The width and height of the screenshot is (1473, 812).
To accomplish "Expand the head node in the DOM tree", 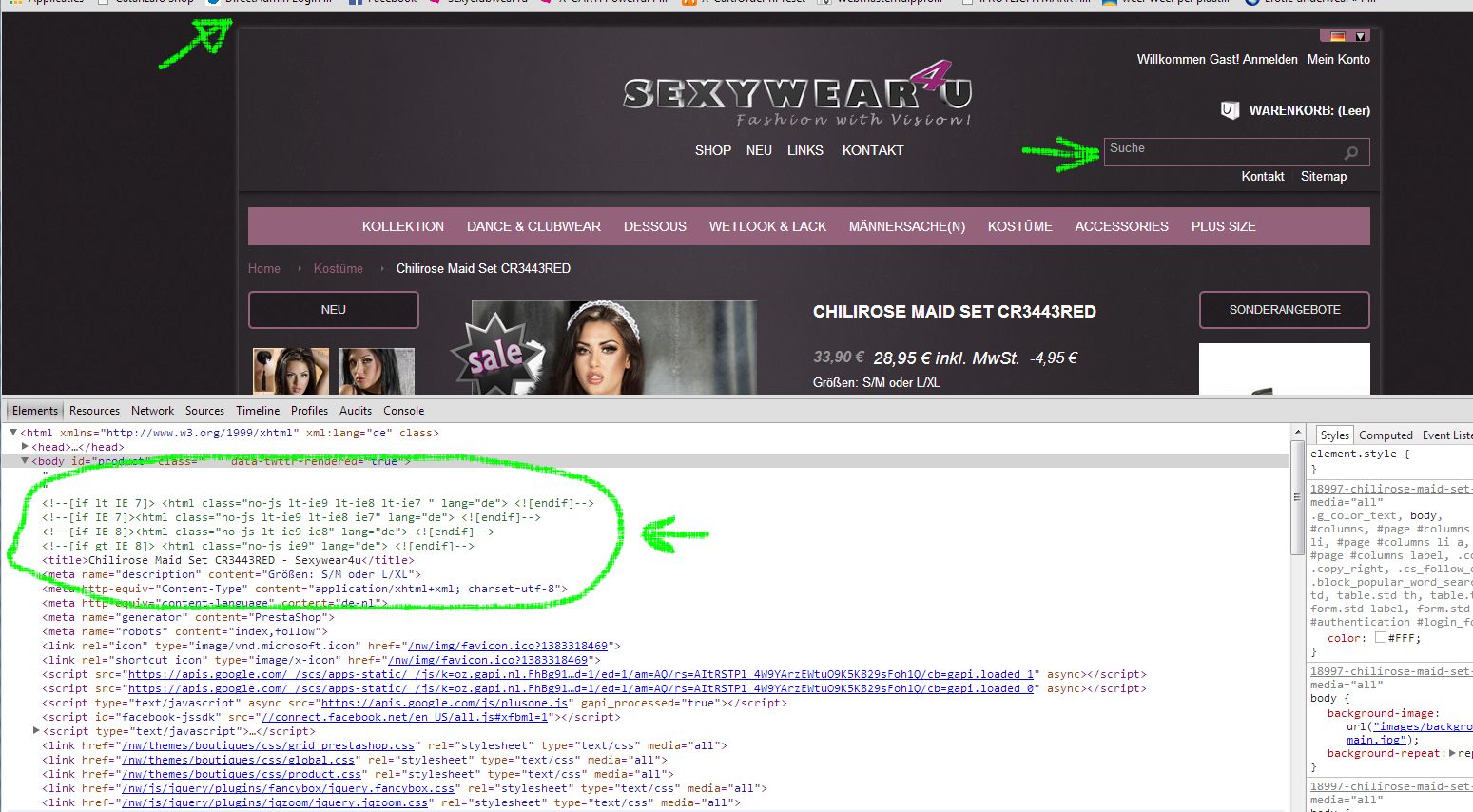I will click(25, 447).
